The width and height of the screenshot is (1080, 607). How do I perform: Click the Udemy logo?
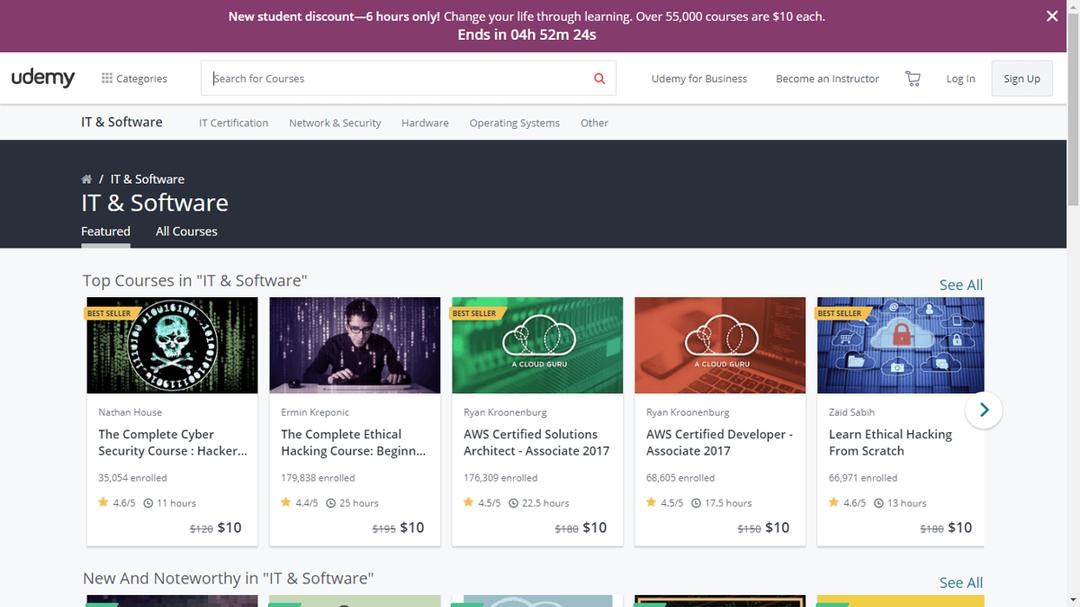[x=43, y=78]
